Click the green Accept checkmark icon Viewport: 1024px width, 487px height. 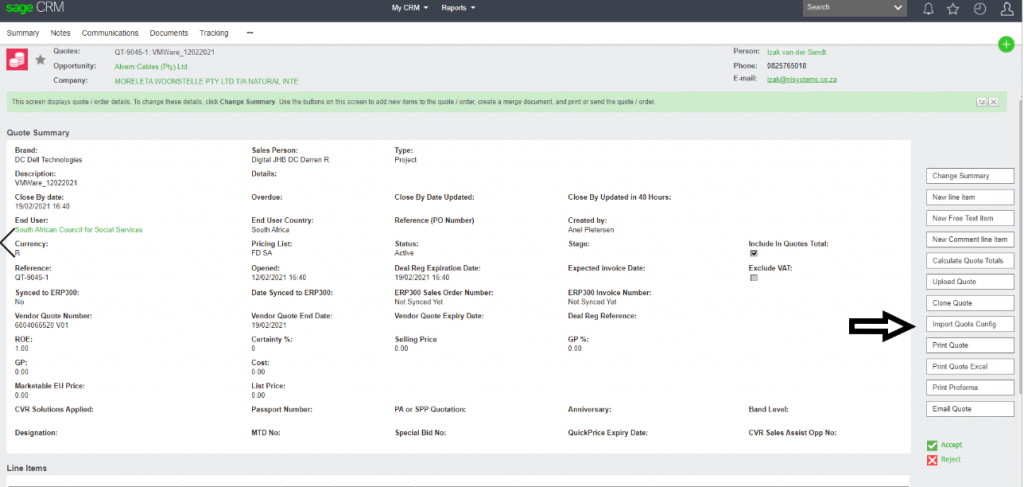click(932, 445)
